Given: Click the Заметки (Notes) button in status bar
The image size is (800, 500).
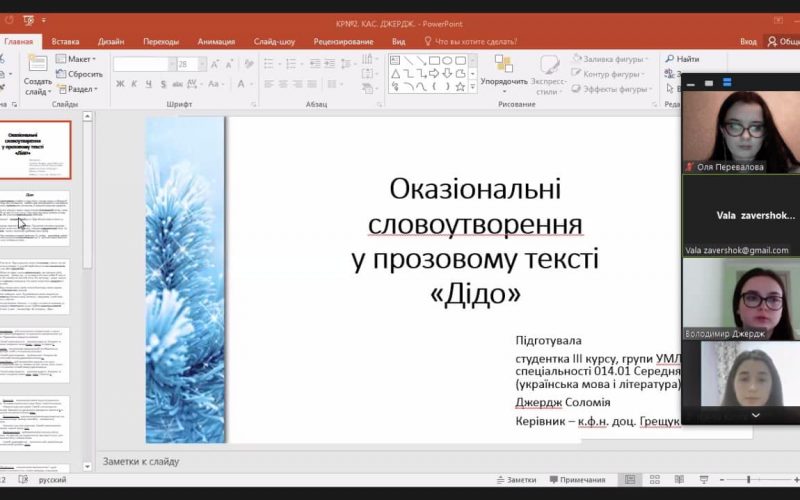Looking at the screenshot, I should pyautogui.click(x=515, y=480).
